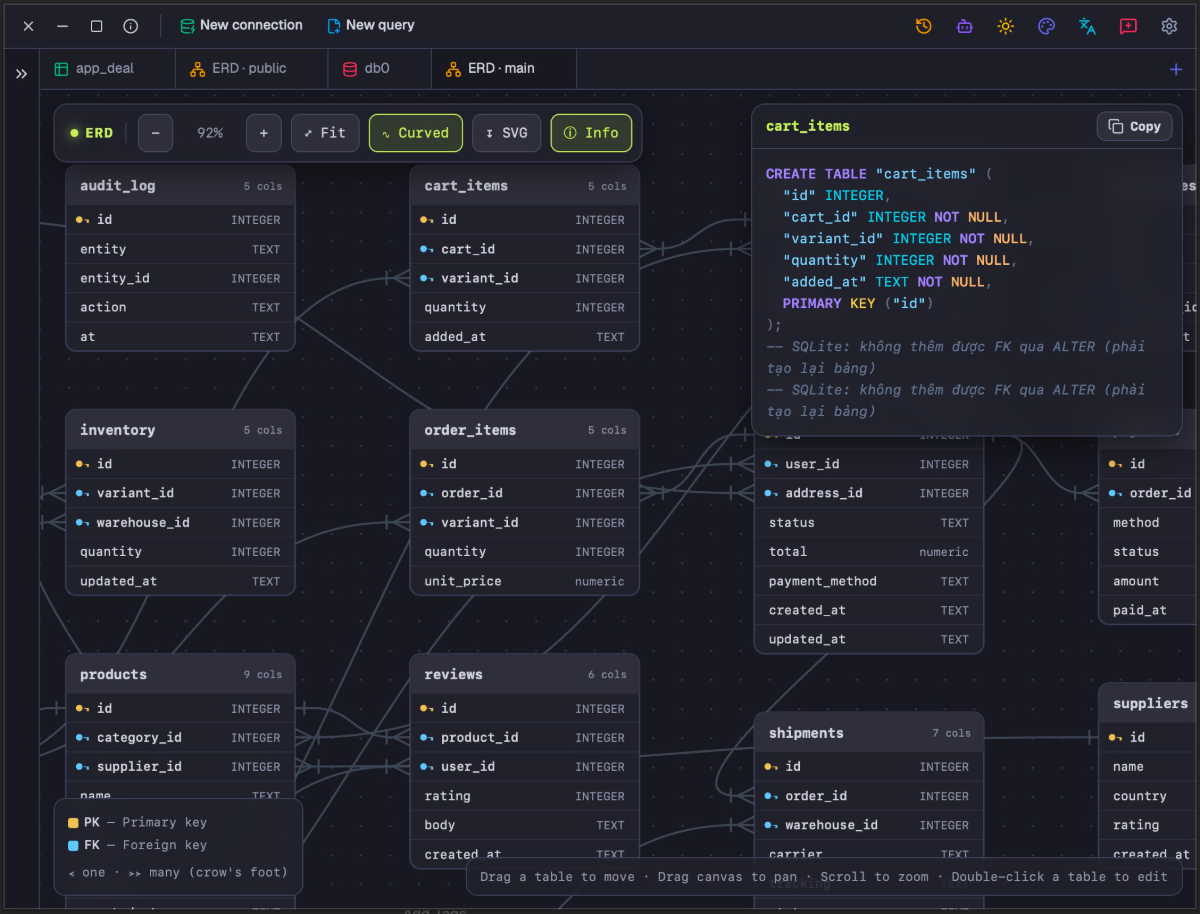Click the PK — Primary key legend entry
Image resolution: width=1200 pixels, height=914 pixels.
(x=137, y=822)
